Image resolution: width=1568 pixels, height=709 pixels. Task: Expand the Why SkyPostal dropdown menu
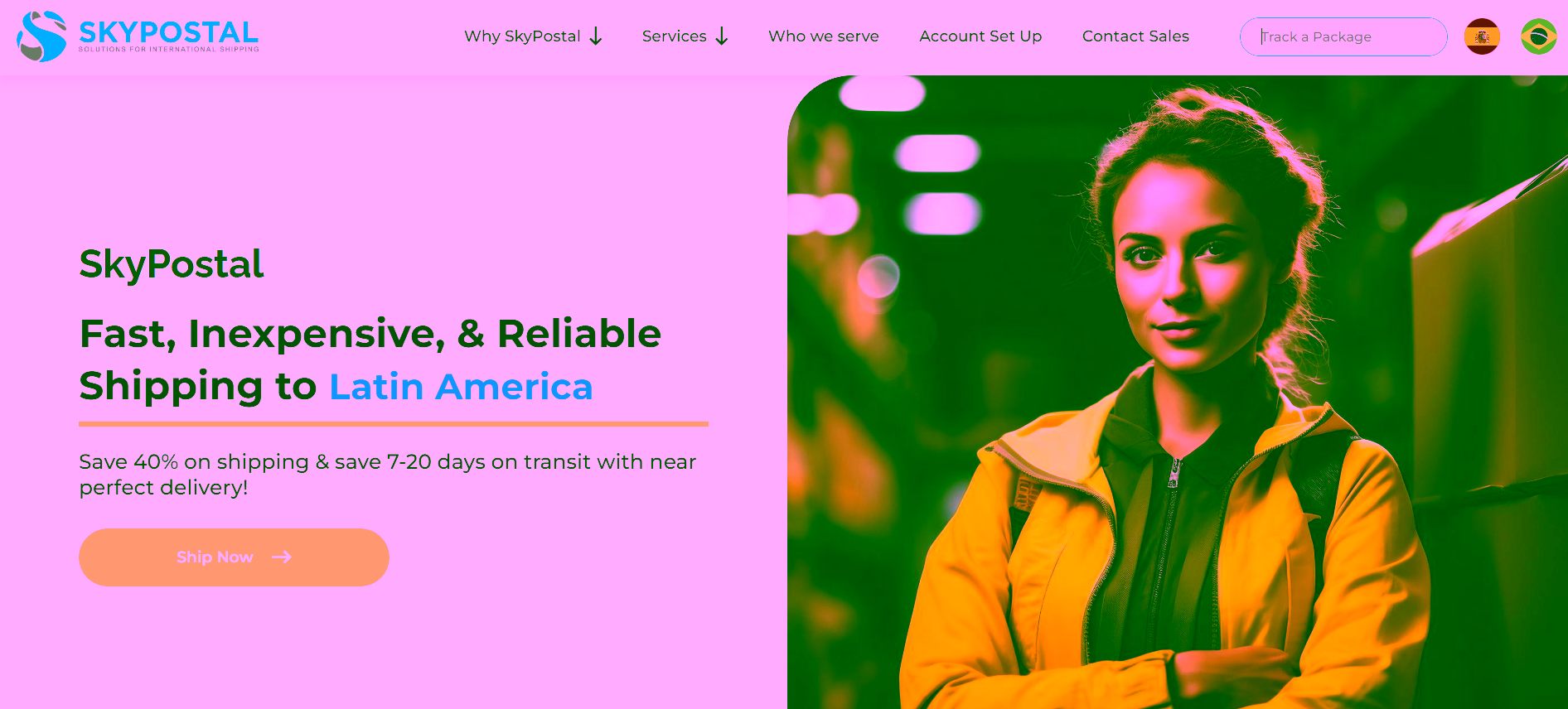tap(533, 36)
